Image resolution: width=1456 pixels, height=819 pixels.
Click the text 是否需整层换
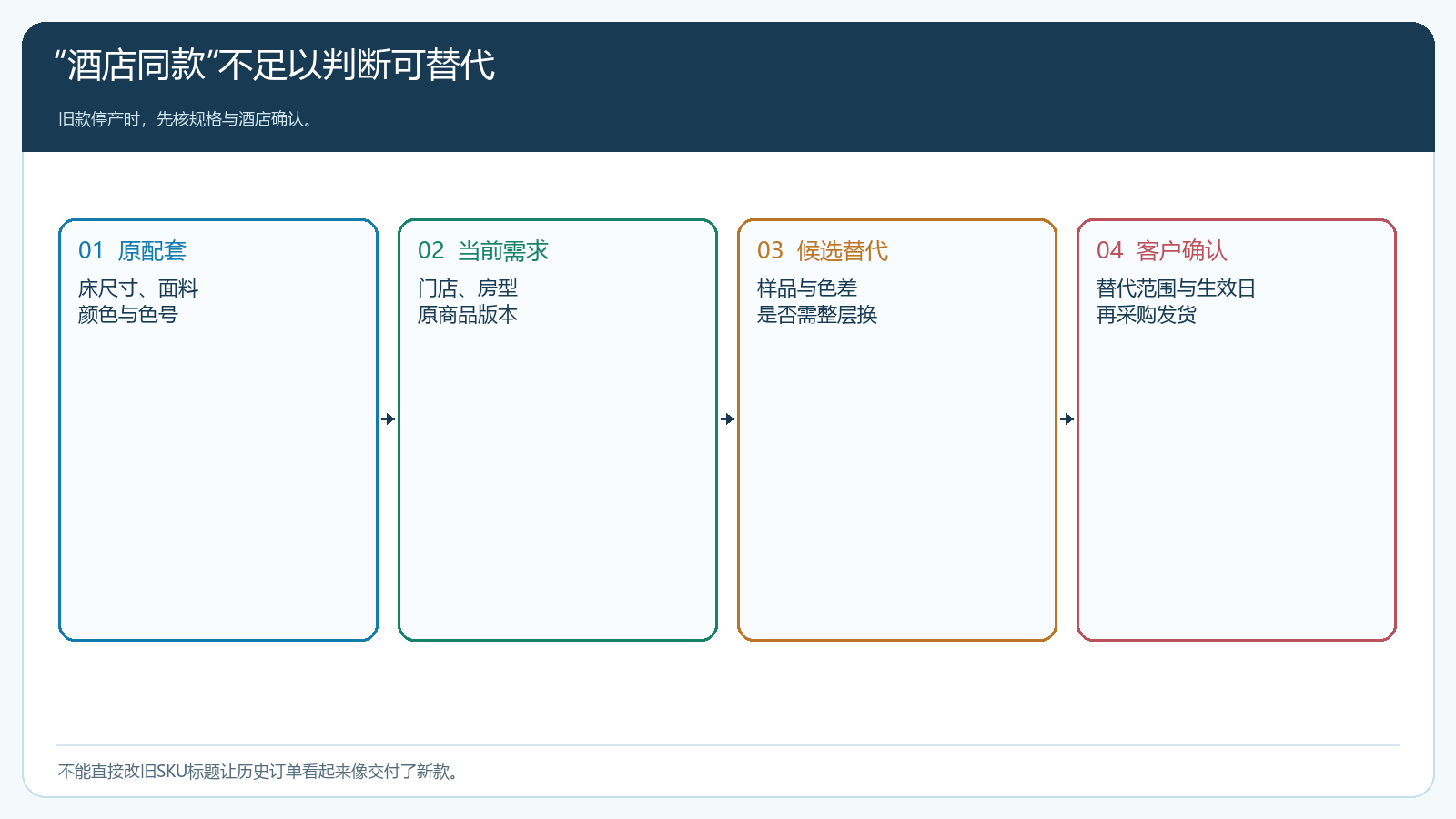tap(817, 315)
